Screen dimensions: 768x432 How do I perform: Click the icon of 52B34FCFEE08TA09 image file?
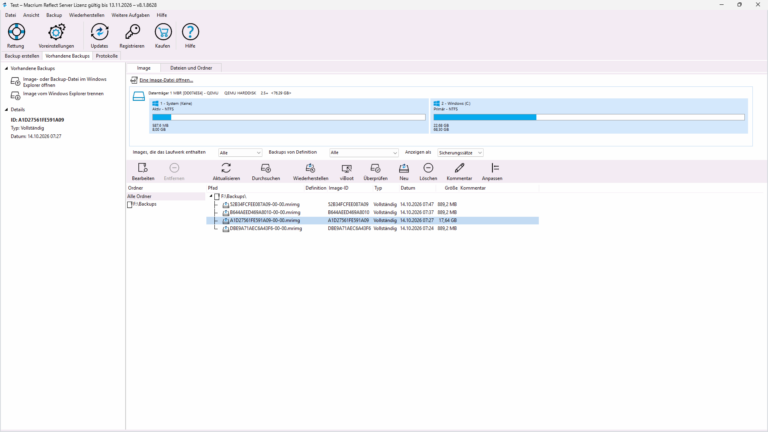point(226,205)
